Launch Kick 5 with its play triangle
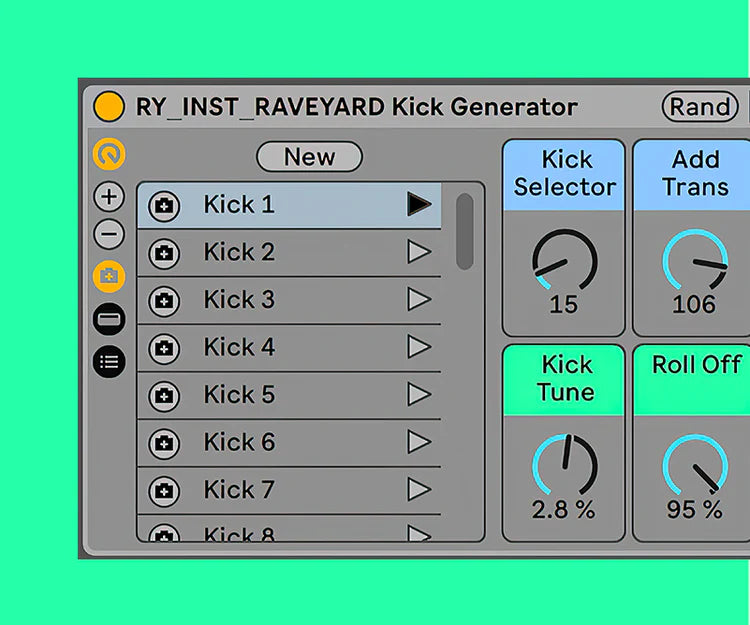Viewport: 750px width, 625px height. click(419, 394)
